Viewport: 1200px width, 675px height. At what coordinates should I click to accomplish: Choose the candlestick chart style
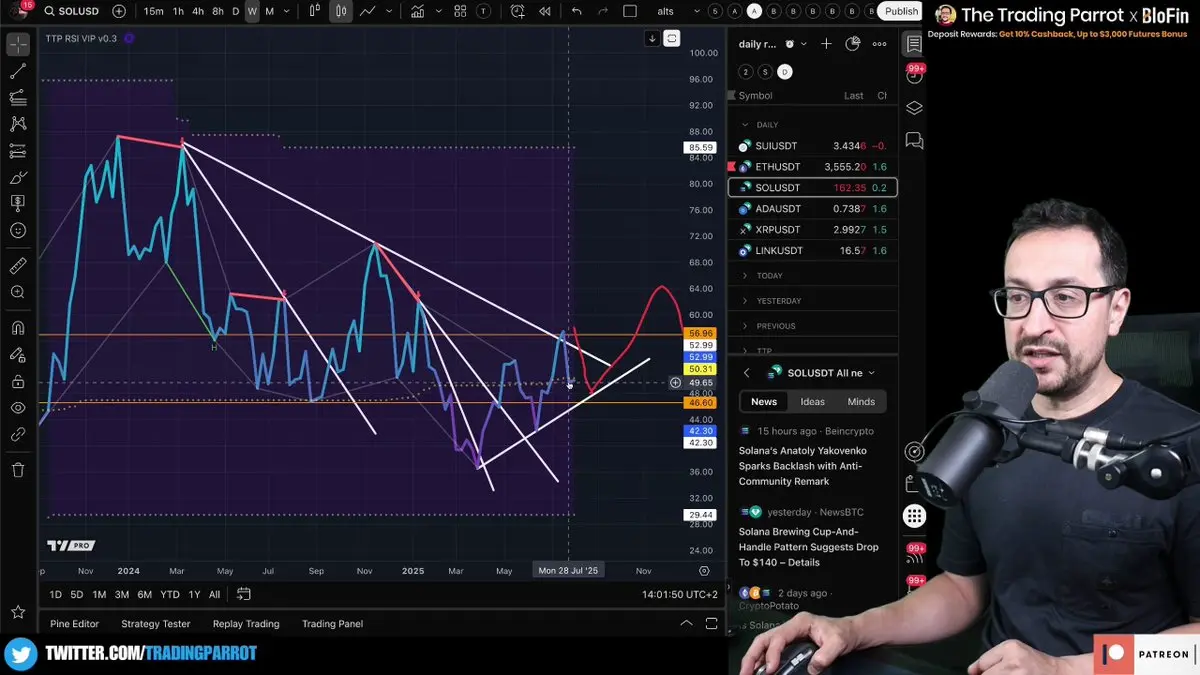[x=341, y=11]
